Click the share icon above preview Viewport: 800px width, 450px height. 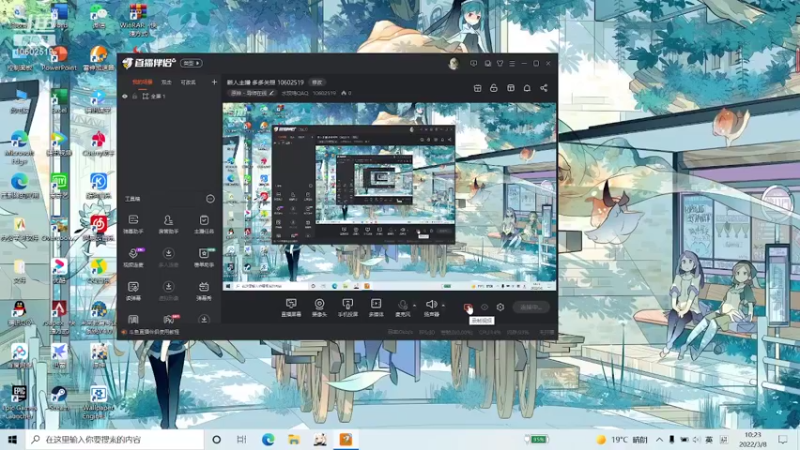point(544,88)
